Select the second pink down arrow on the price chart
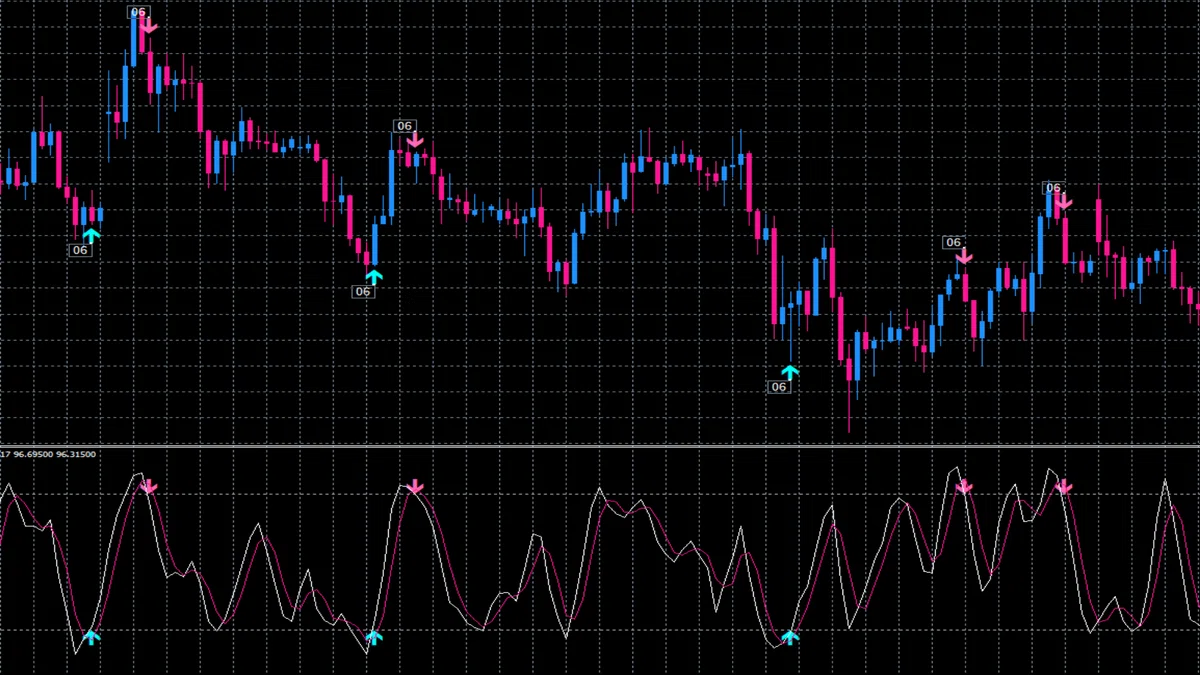Screen dimensions: 1200x675 (415, 140)
